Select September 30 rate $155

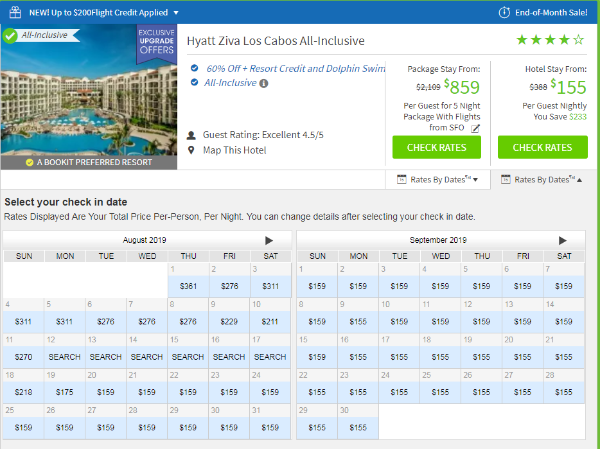(358, 427)
